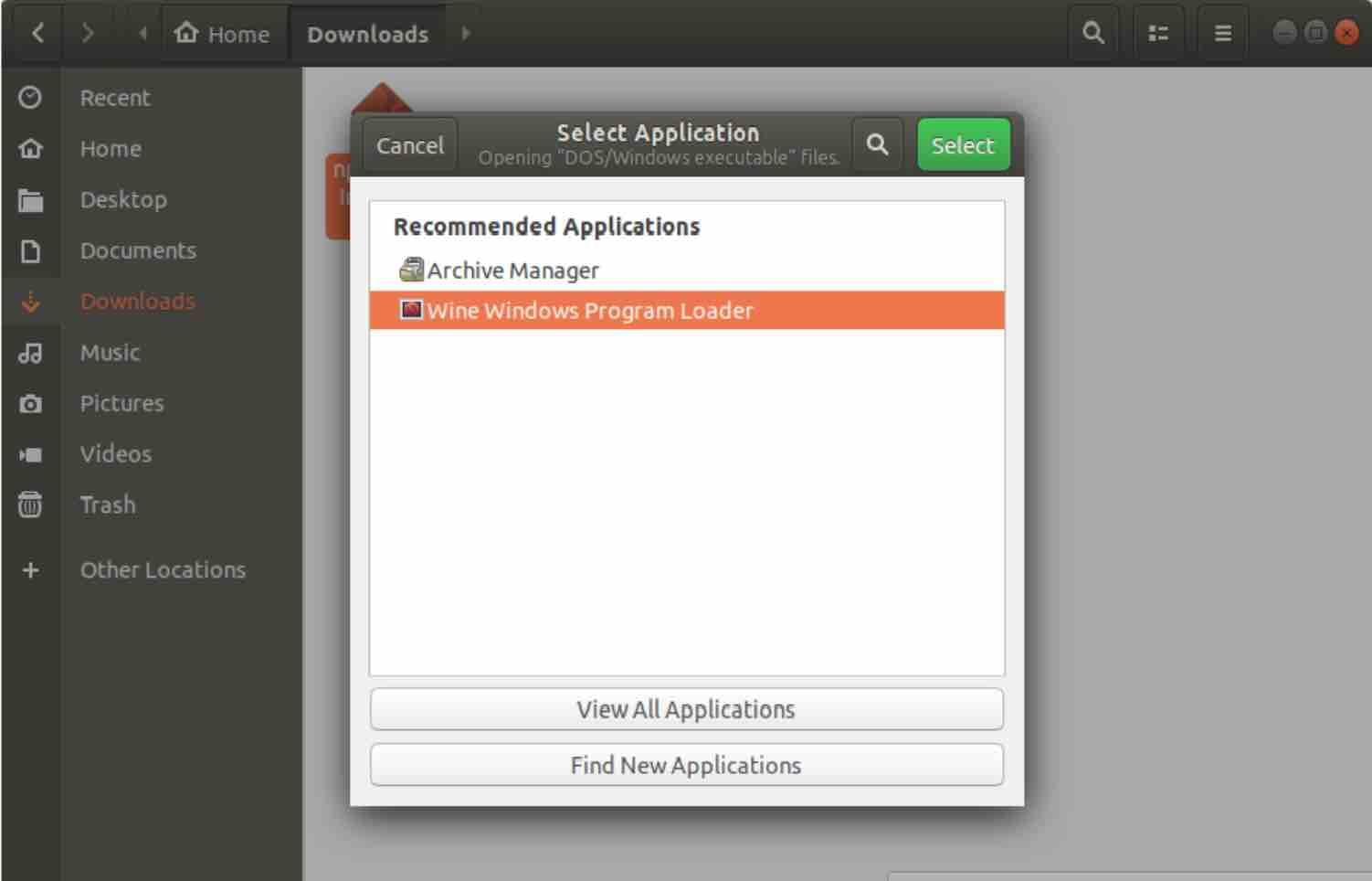Click the Videos camera sidebar icon
The image size is (1372, 881).
30,454
